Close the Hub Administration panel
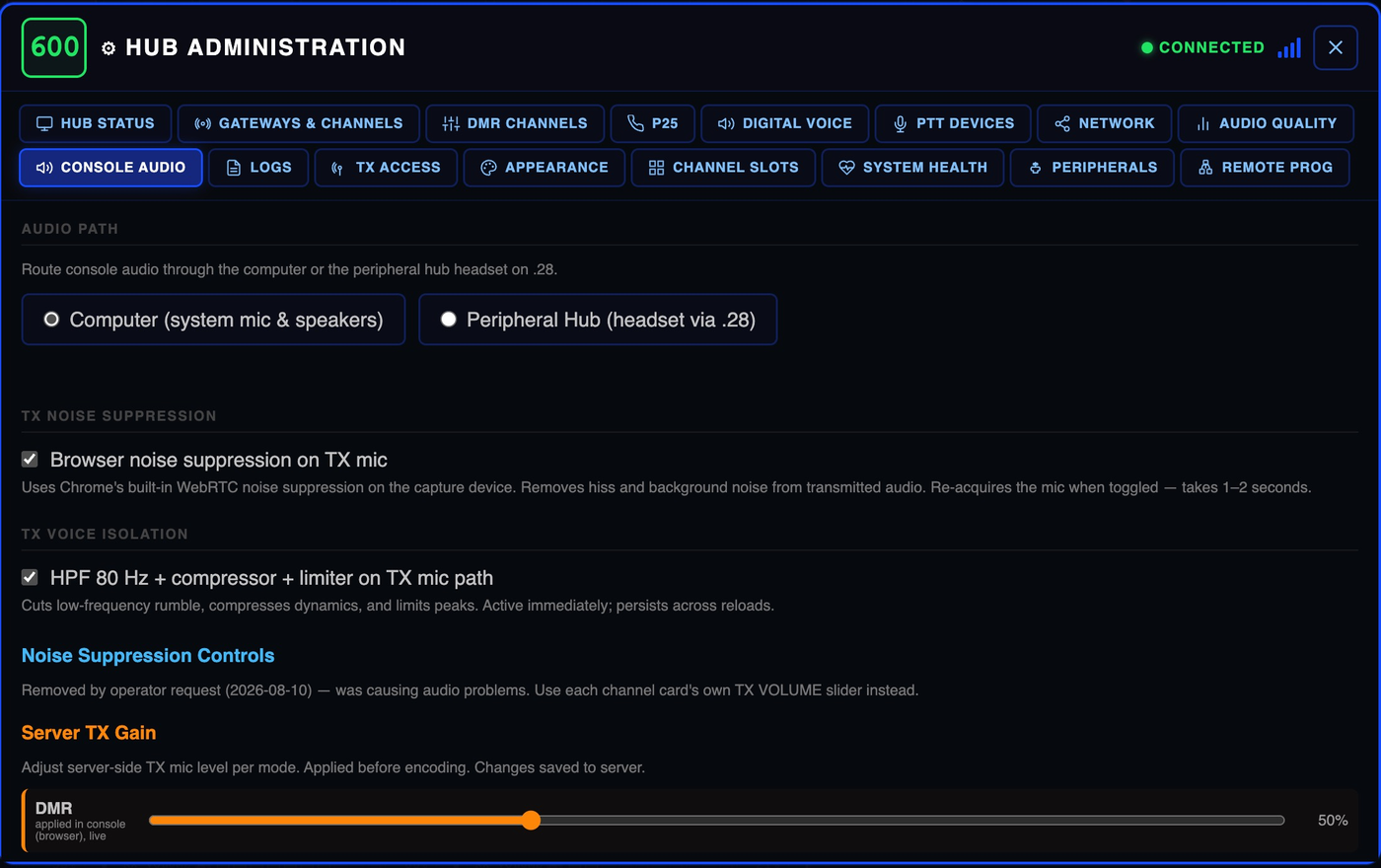This screenshot has width=1381, height=868. (1336, 47)
